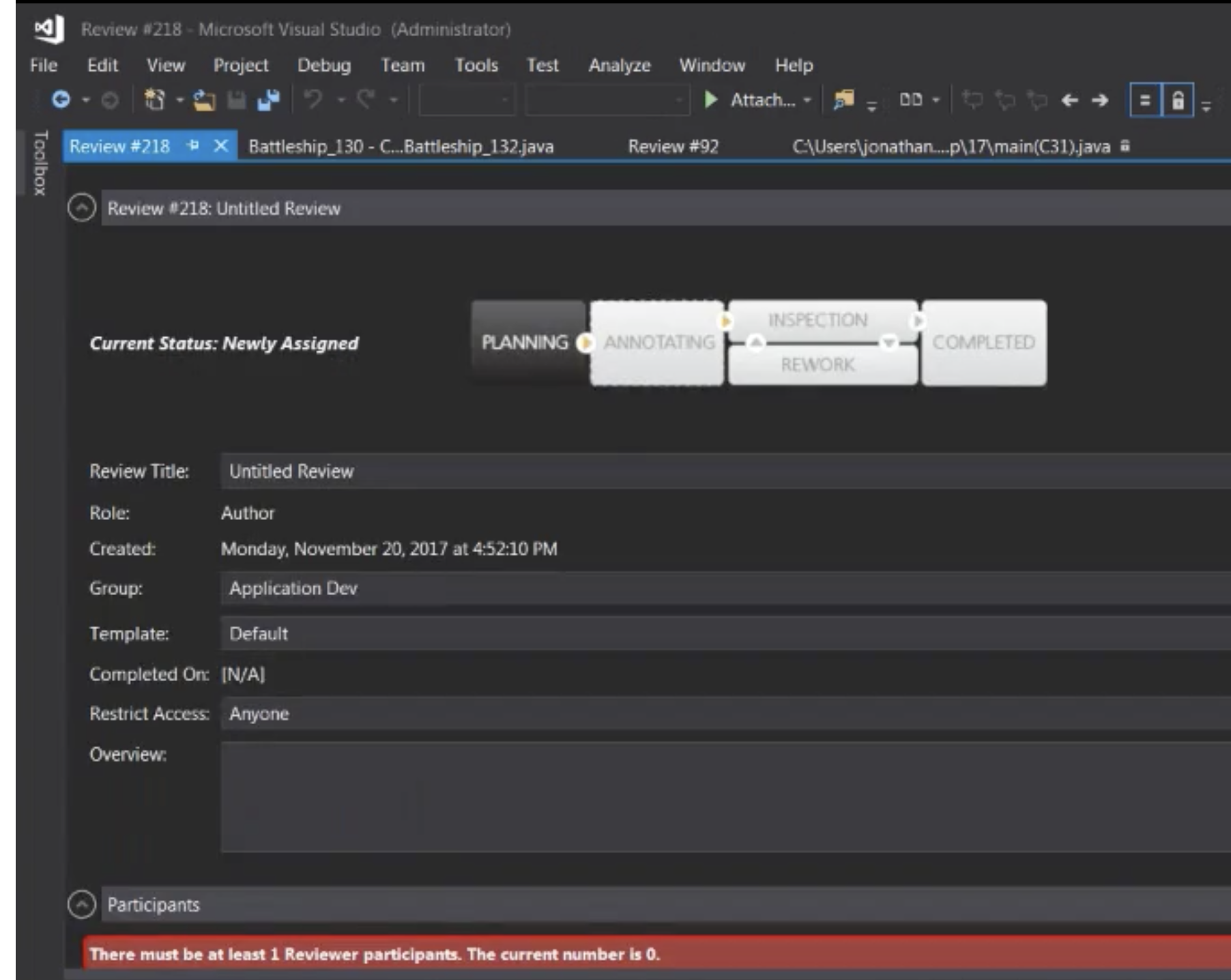The width and height of the screenshot is (1231, 980).
Task: Pin the Review #218 tab
Action: pos(193,145)
